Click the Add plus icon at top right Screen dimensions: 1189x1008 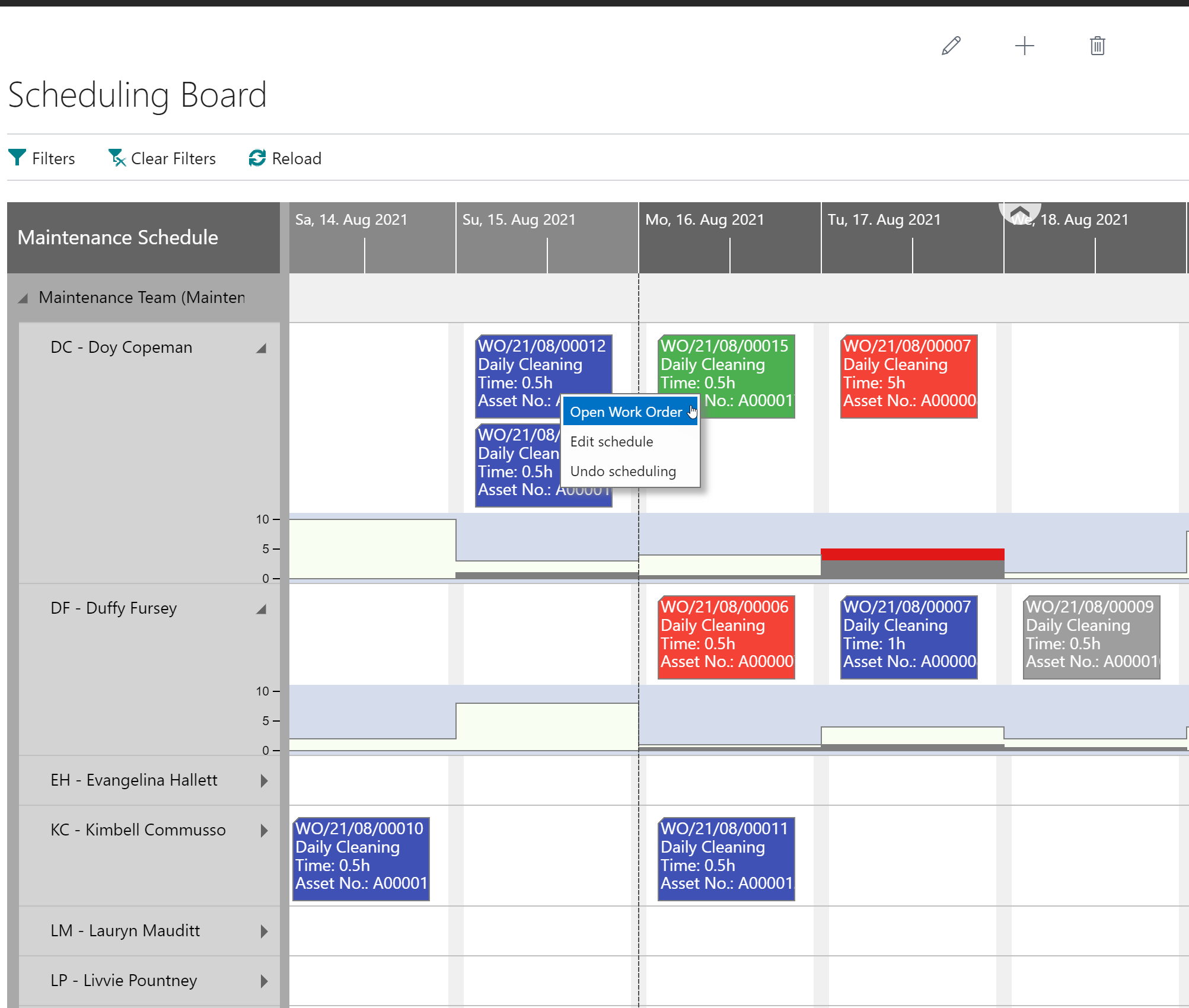pyautogui.click(x=1024, y=45)
